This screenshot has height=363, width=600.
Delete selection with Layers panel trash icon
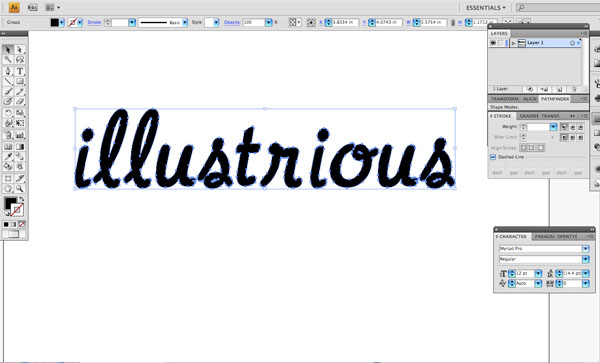(x=574, y=89)
